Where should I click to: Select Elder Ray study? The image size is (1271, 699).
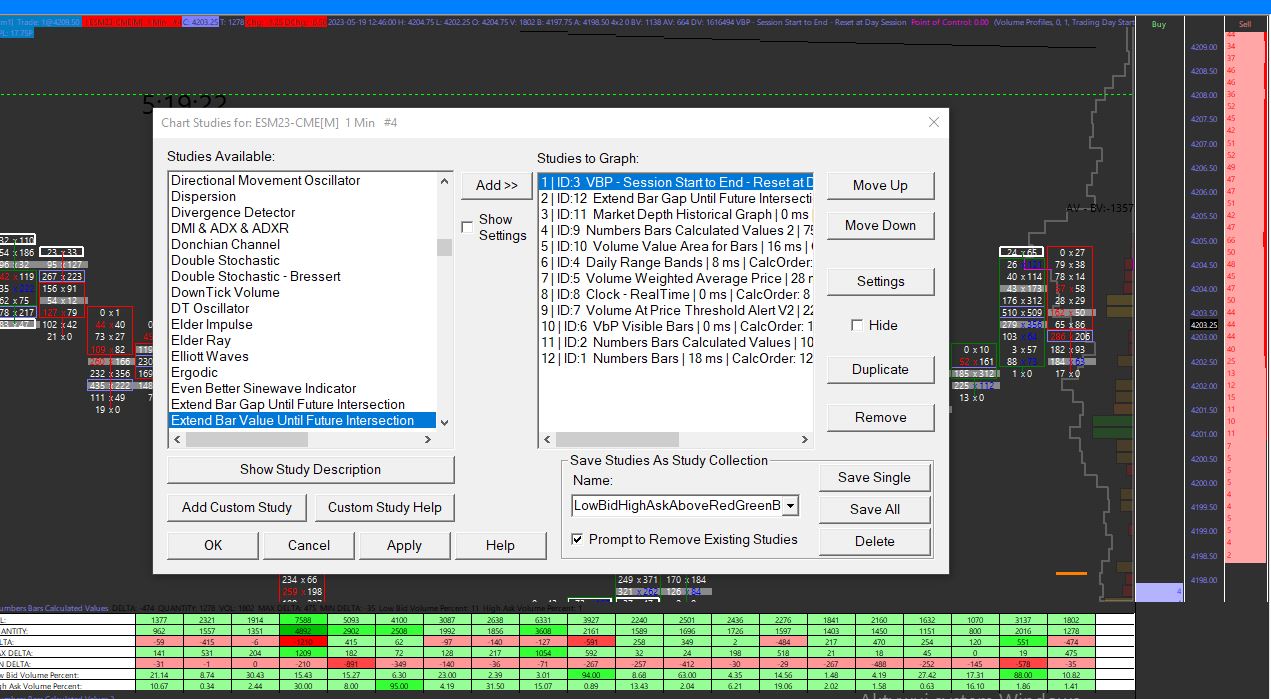point(303,340)
